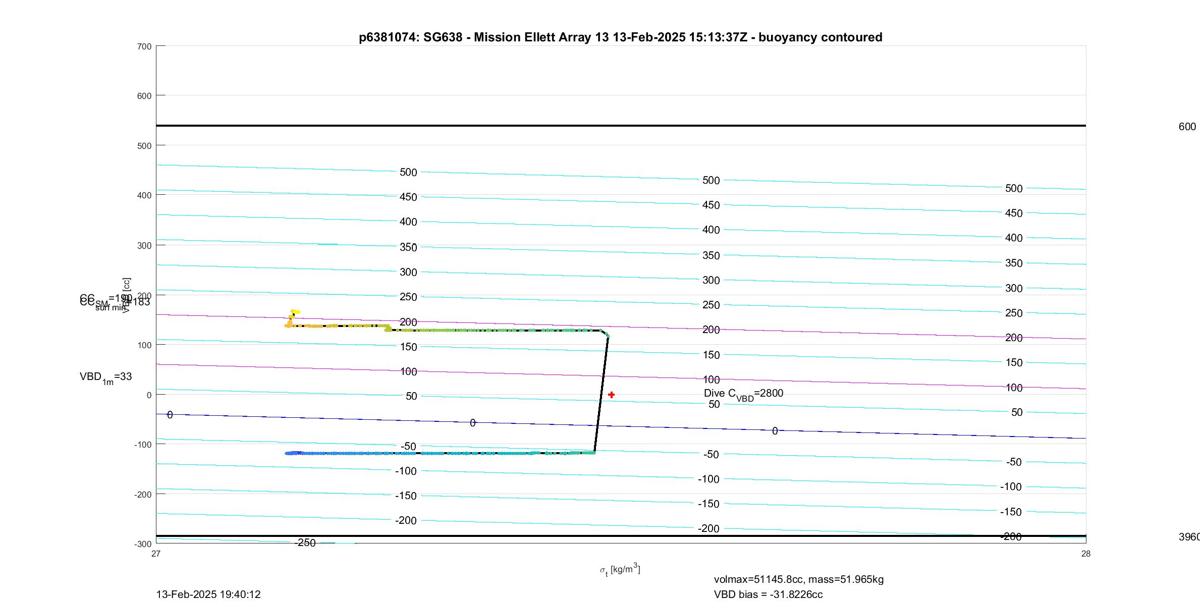Click the plot title mentioning SG638 Mission Ellett Array

pos(620,37)
